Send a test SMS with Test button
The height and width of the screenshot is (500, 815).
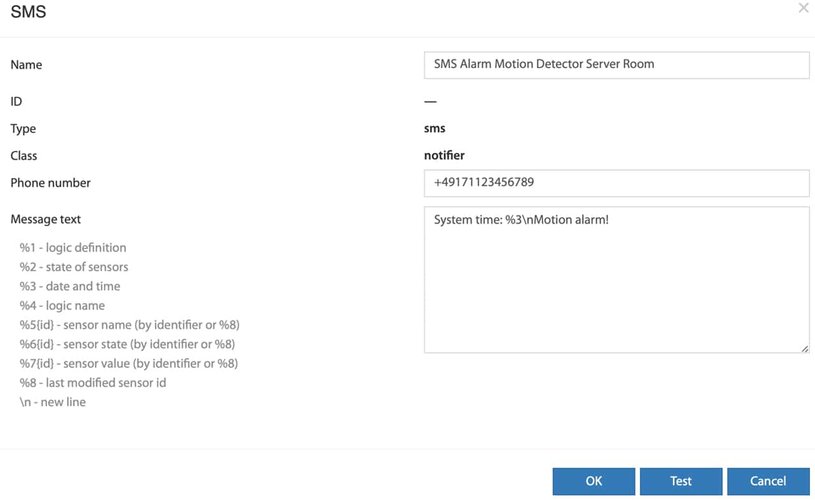[681, 481]
